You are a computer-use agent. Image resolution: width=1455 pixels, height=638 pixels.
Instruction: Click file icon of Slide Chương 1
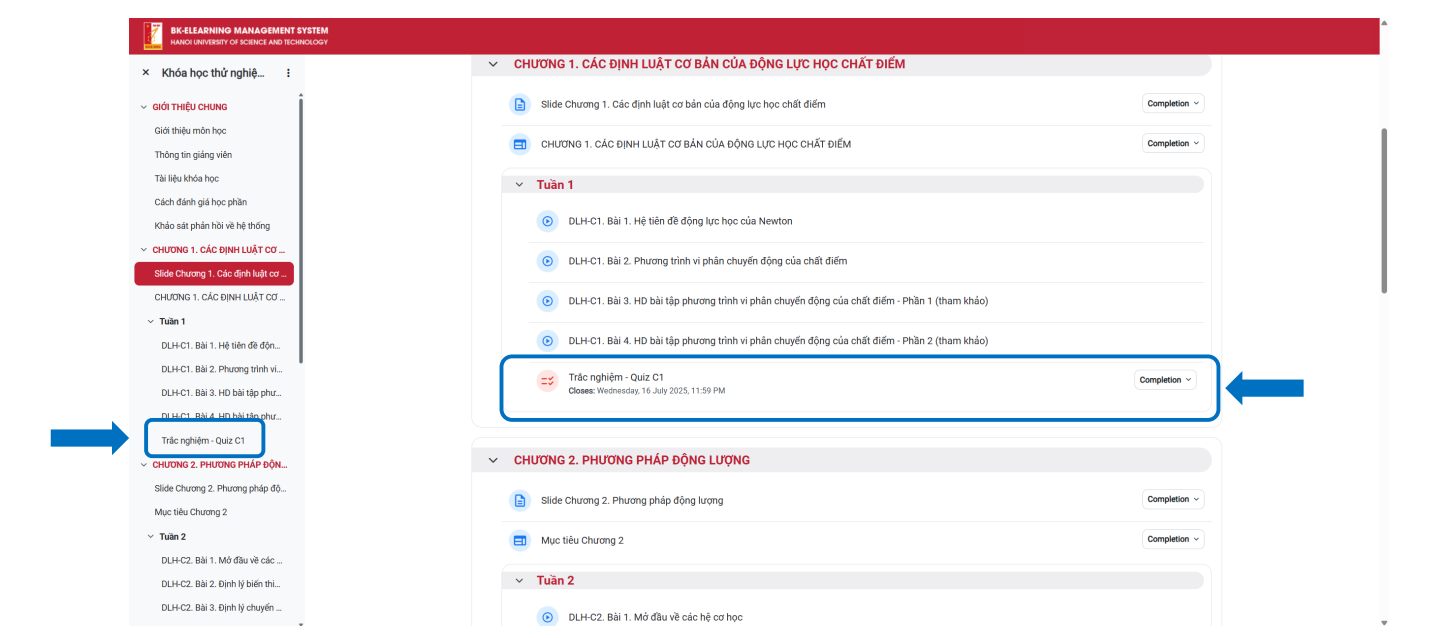point(519,104)
